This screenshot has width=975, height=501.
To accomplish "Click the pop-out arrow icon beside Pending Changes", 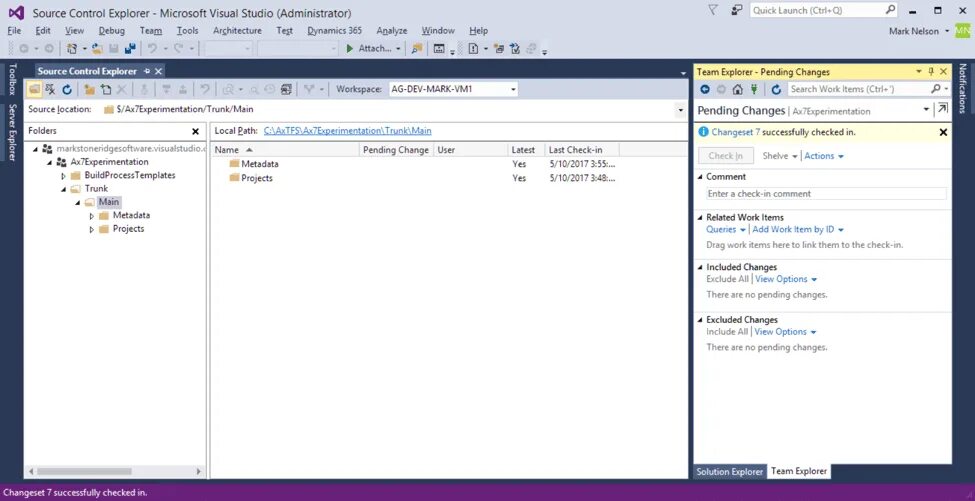I will coord(943,109).
